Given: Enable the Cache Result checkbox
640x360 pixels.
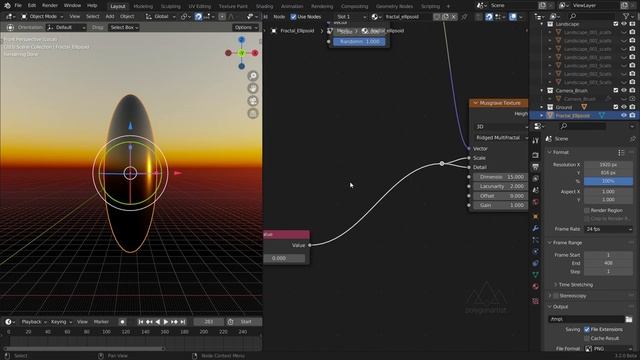Looking at the screenshot, I should click(587, 338).
